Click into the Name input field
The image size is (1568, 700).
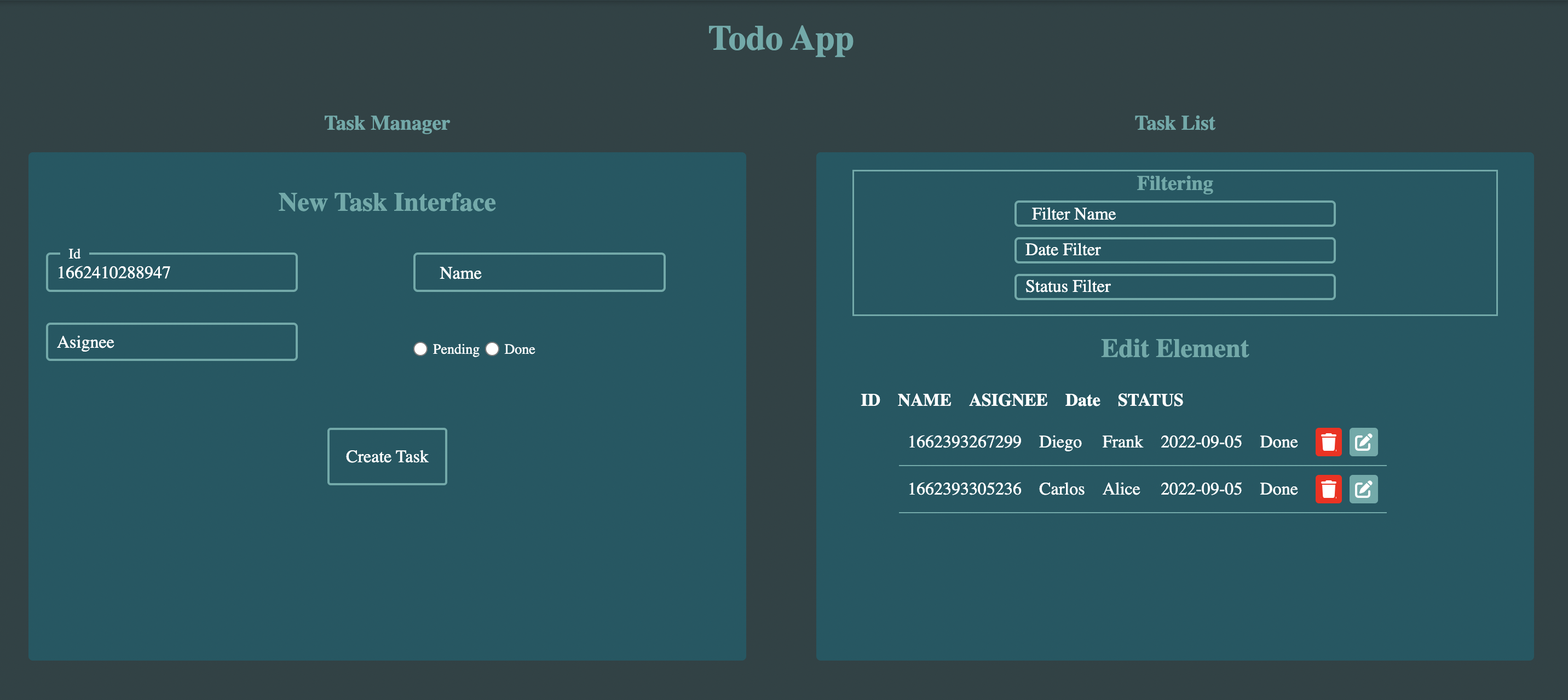point(539,272)
